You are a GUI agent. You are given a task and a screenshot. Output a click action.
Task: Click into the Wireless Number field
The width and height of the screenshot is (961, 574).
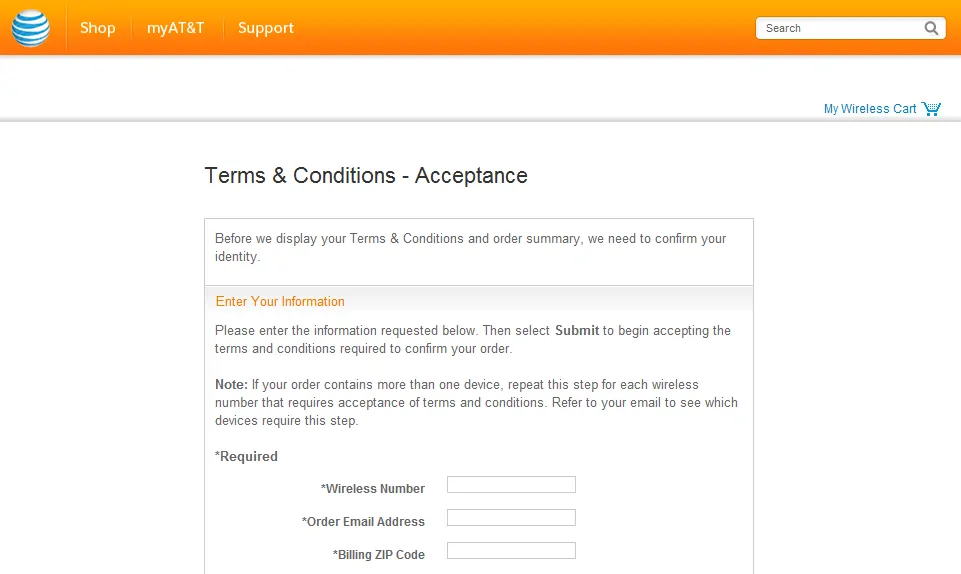click(511, 485)
